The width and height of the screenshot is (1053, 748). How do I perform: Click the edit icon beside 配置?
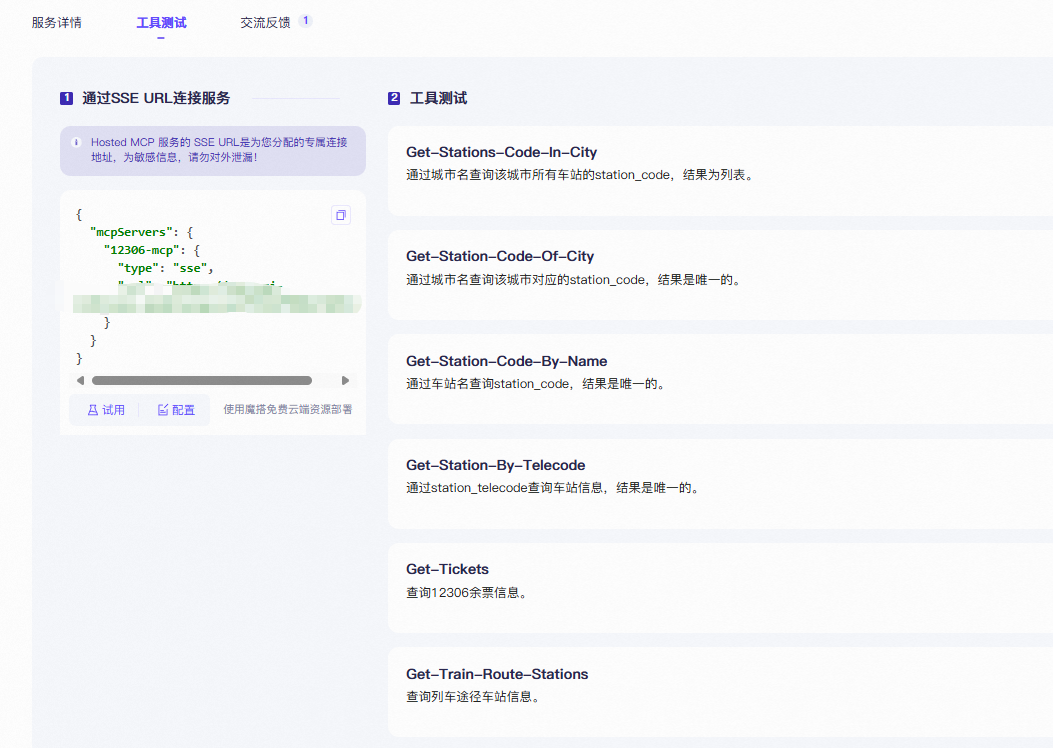(x=166, y=409)
